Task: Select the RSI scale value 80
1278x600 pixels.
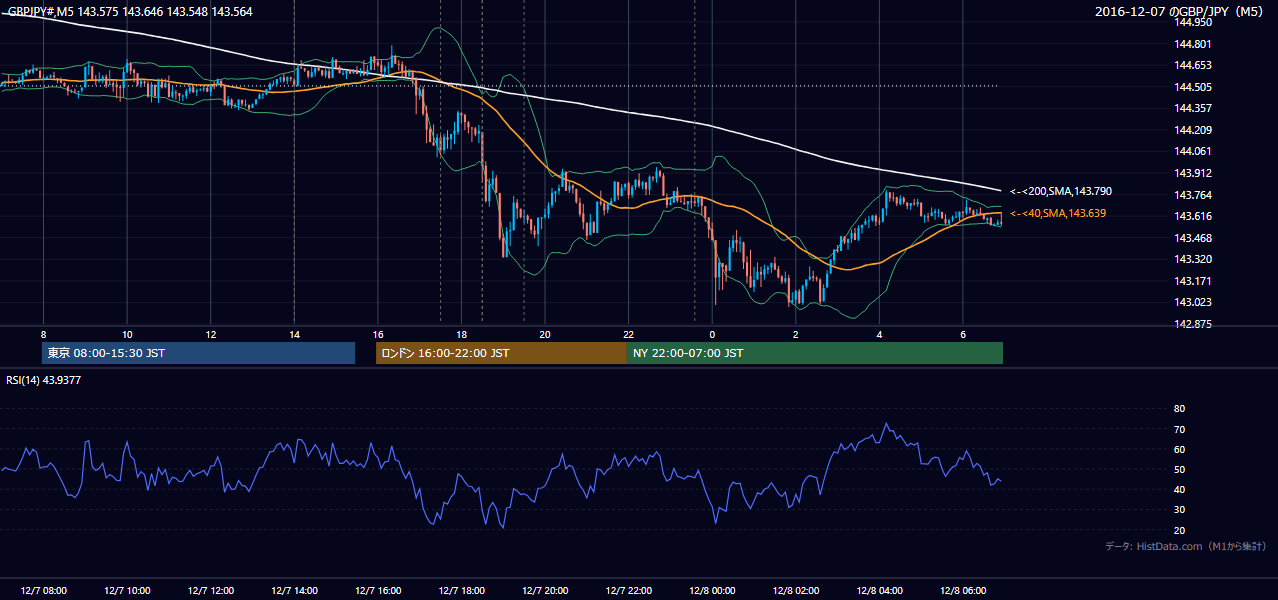Action: (x=1179, y=409)
